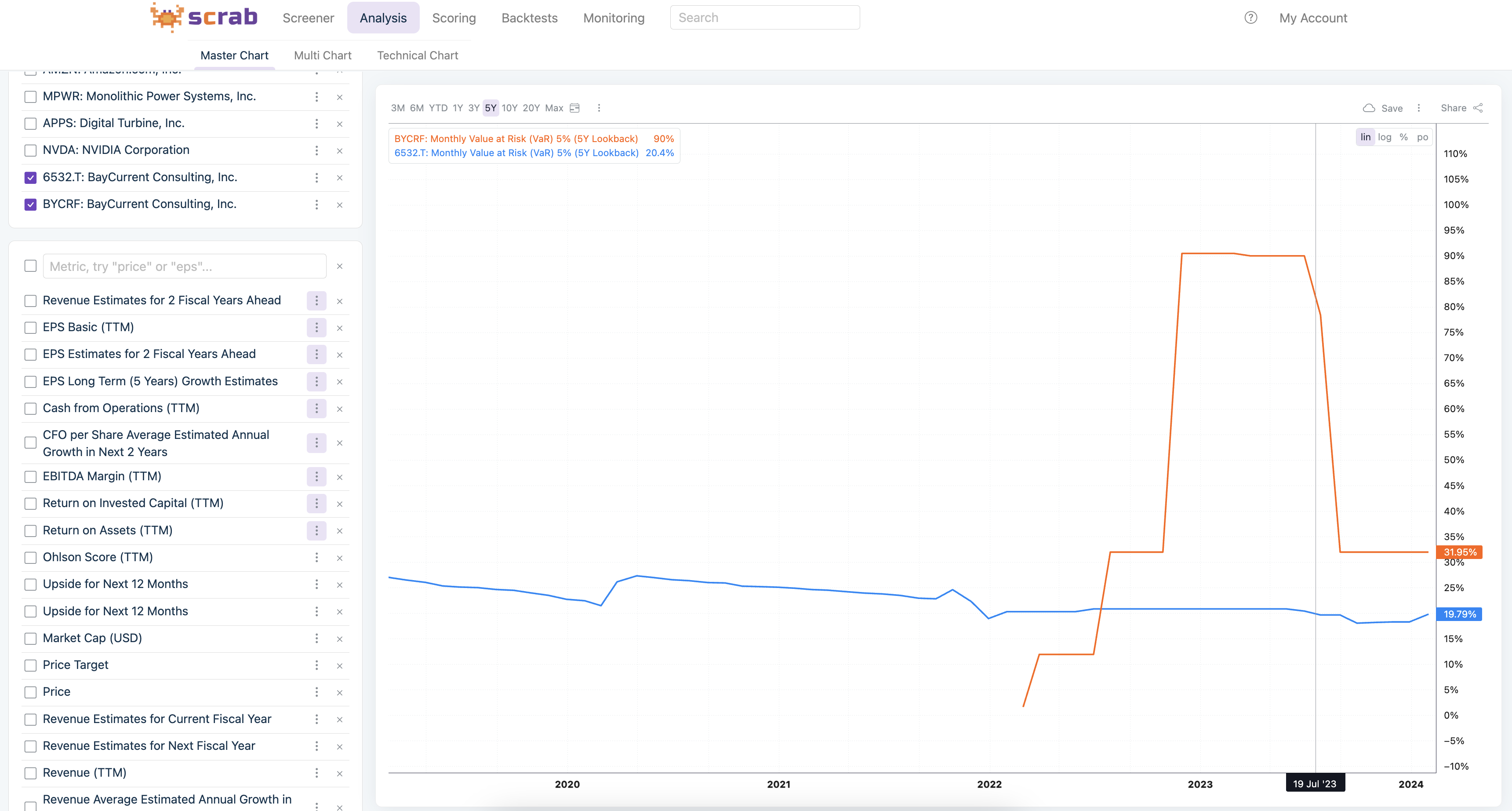Enable the Market Cap (USD) checkbox
The width and height of the screenshot is (1512, 811).
click(30, 638)
